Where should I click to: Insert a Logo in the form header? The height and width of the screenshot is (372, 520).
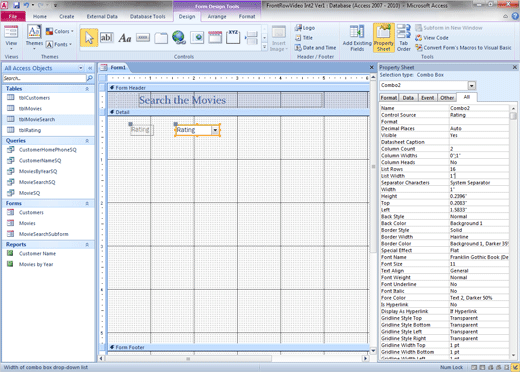(x=305, y=28)
